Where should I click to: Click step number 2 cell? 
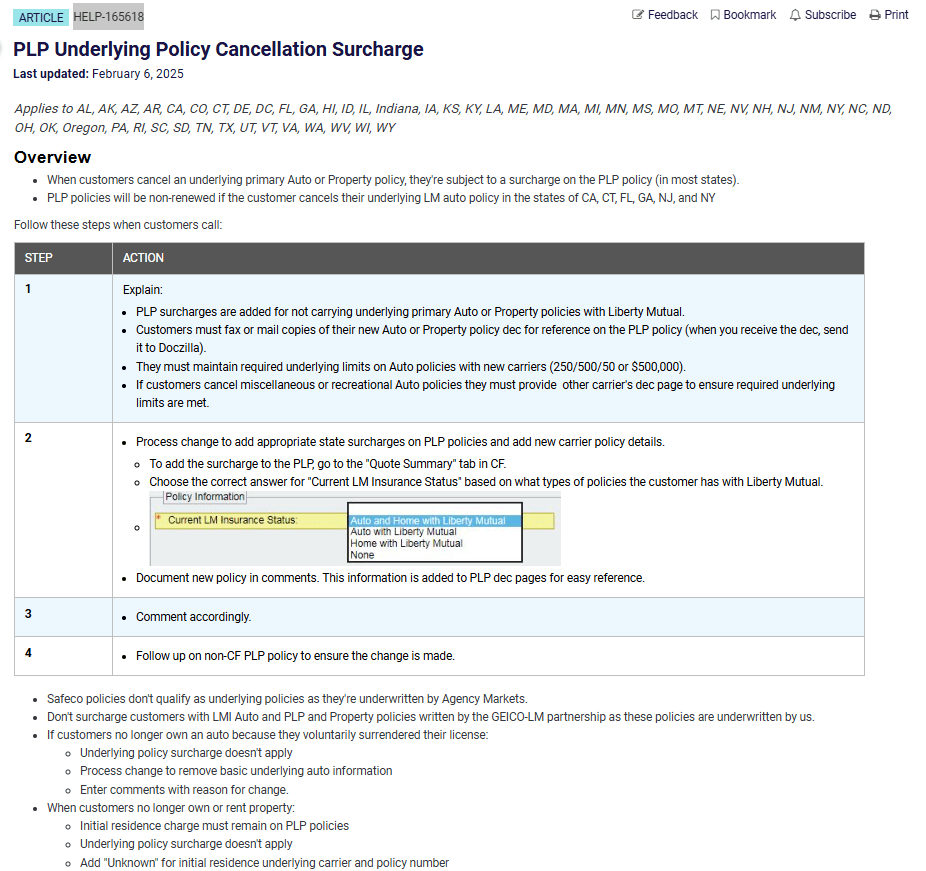(x=63, y=510)
